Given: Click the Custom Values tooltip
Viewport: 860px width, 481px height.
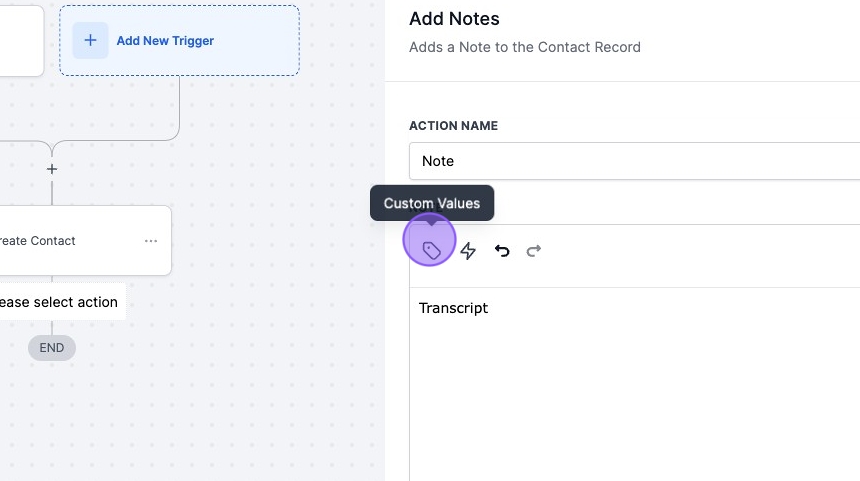Looking at the screenshot, I should (432, 203).
